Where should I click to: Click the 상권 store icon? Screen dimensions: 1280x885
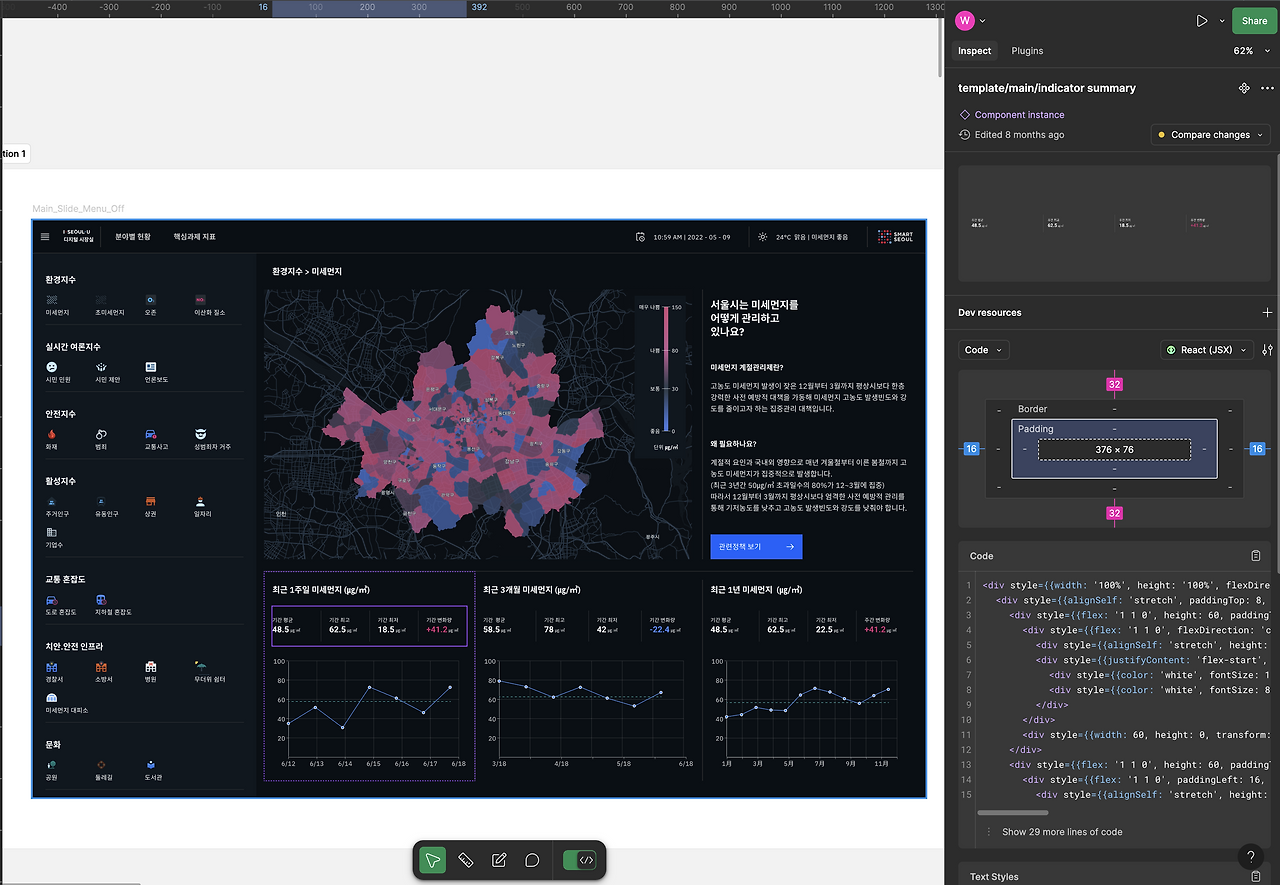point(150,501)
